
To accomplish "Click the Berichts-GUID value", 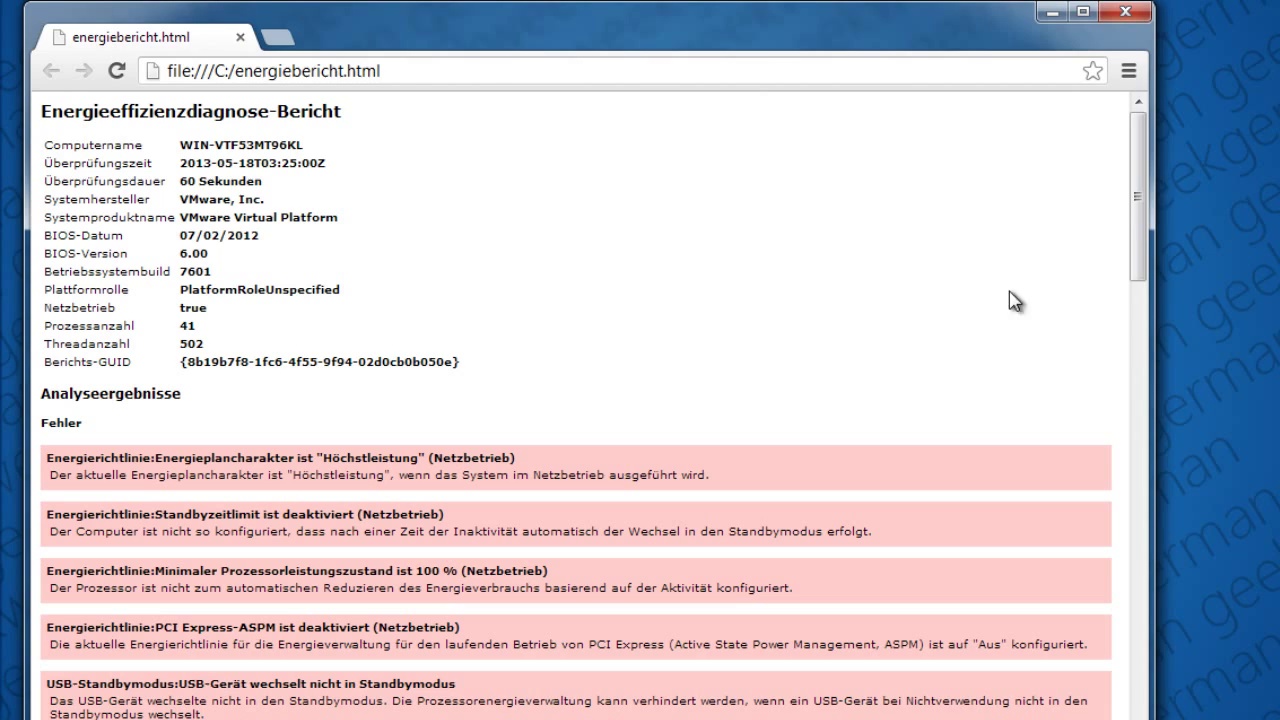I will (x=319, y=362).
